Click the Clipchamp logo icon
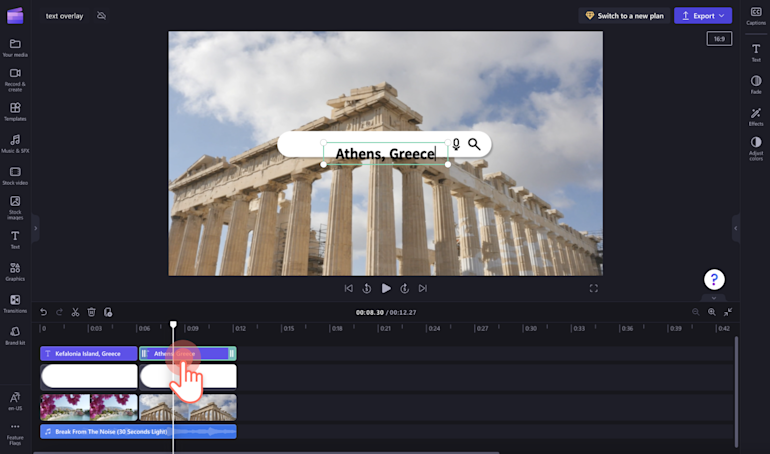This screenshot has width=770, height=454. 15,16
